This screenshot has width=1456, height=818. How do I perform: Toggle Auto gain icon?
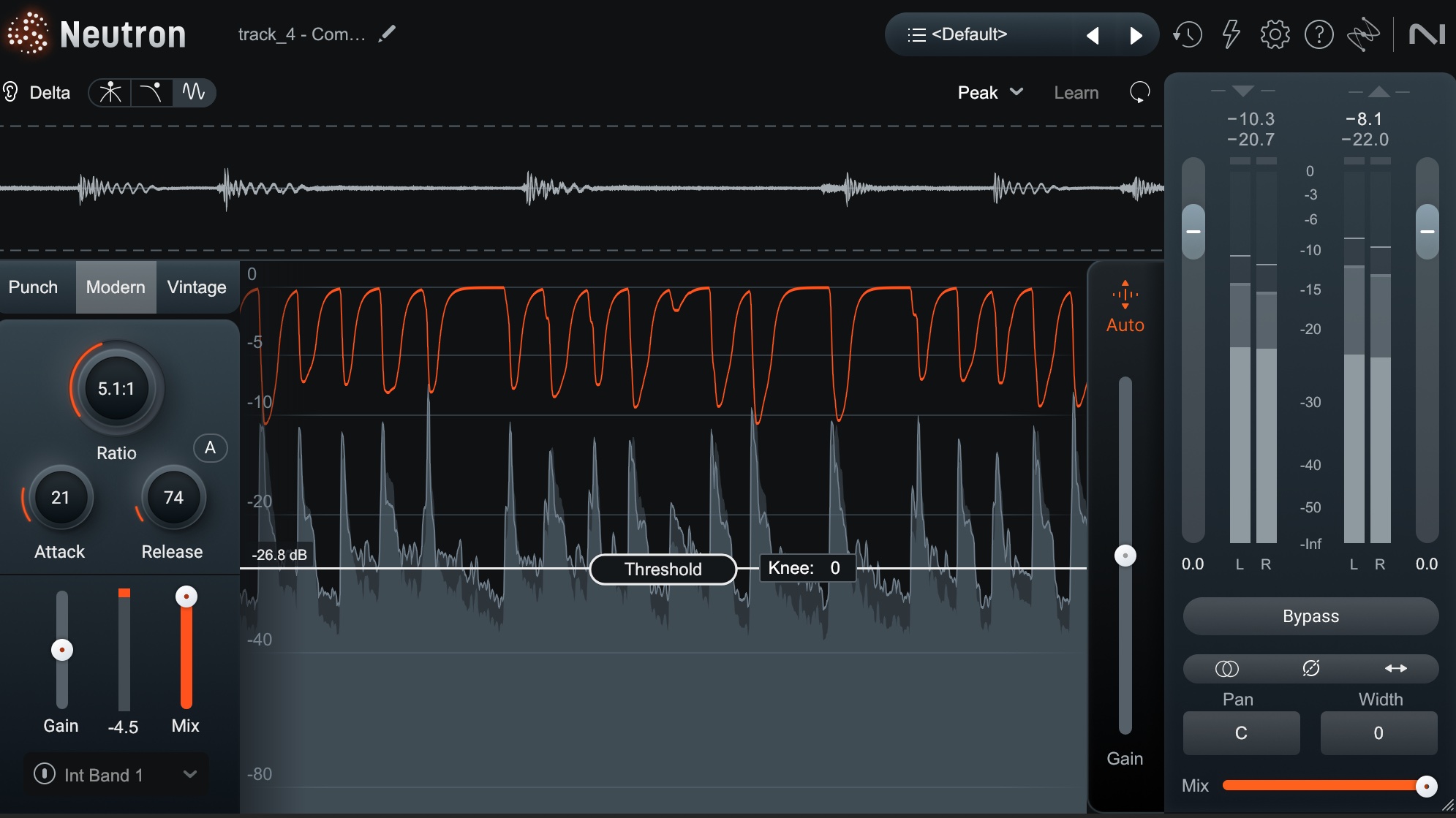(1125, 295)
